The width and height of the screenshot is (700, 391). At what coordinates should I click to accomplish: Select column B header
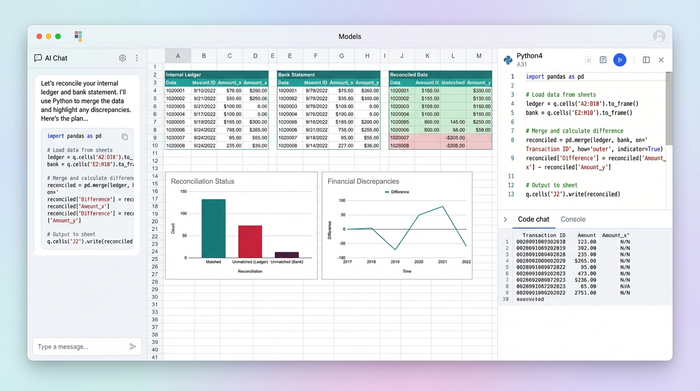coord(204,56)
